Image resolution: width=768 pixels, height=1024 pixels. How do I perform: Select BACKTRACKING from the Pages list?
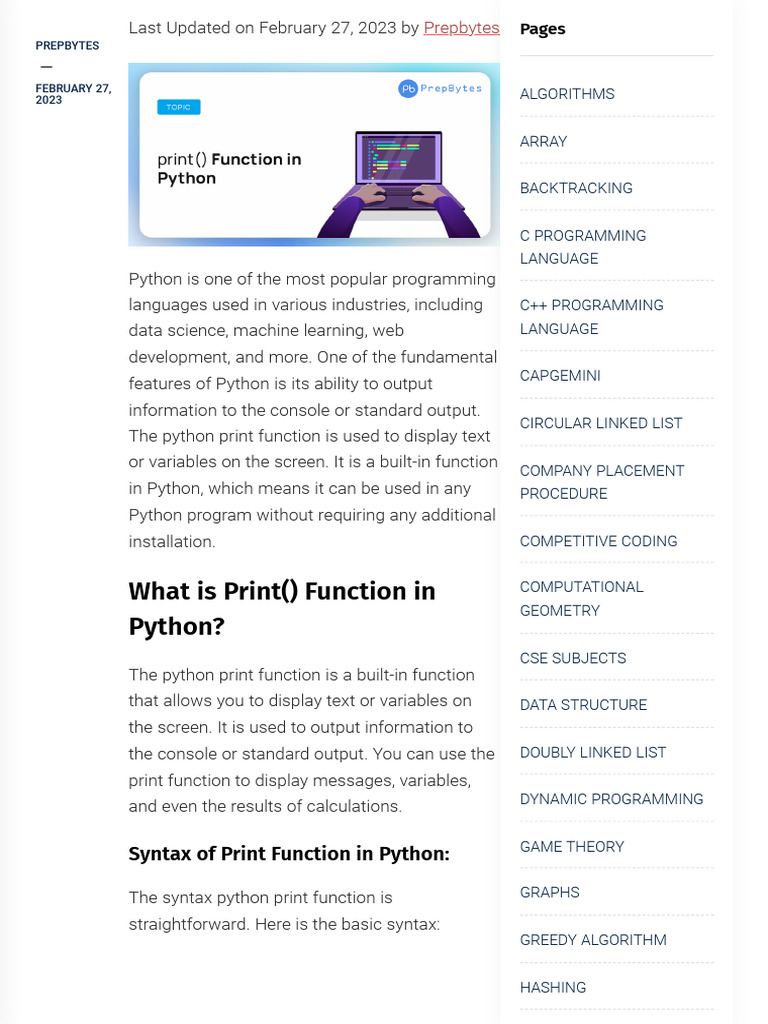576,188
